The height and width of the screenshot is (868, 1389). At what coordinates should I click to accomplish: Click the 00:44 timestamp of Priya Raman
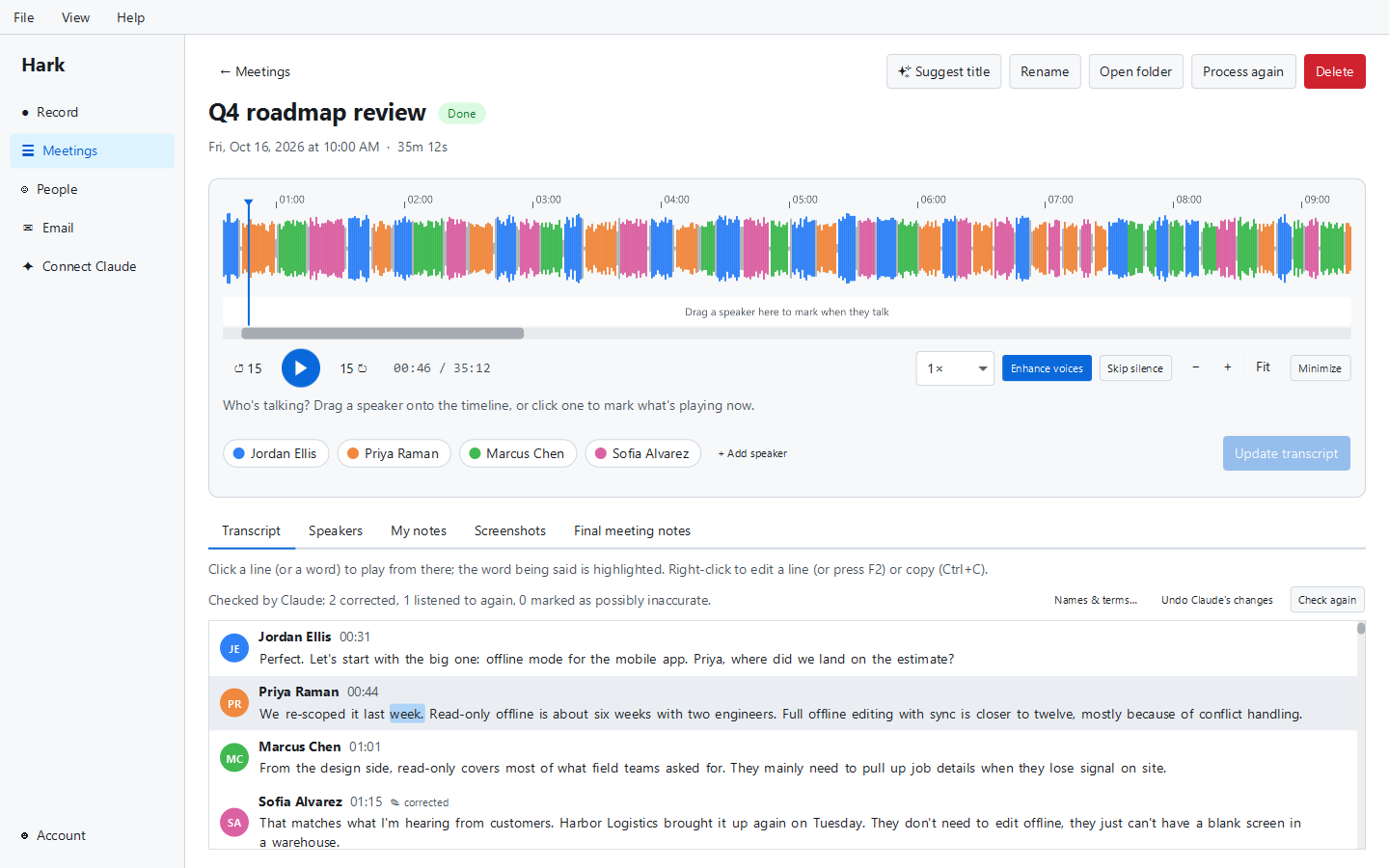[363, 692]
